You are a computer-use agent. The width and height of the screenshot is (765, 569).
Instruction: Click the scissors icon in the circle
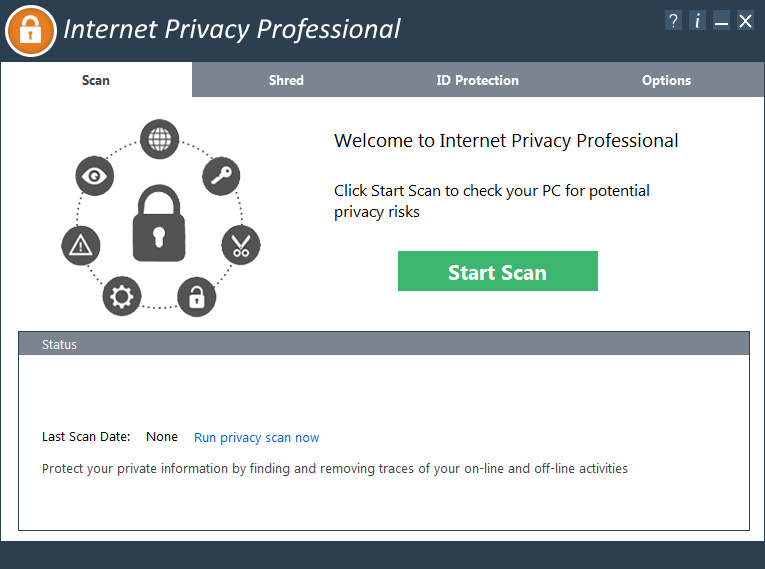240,245
